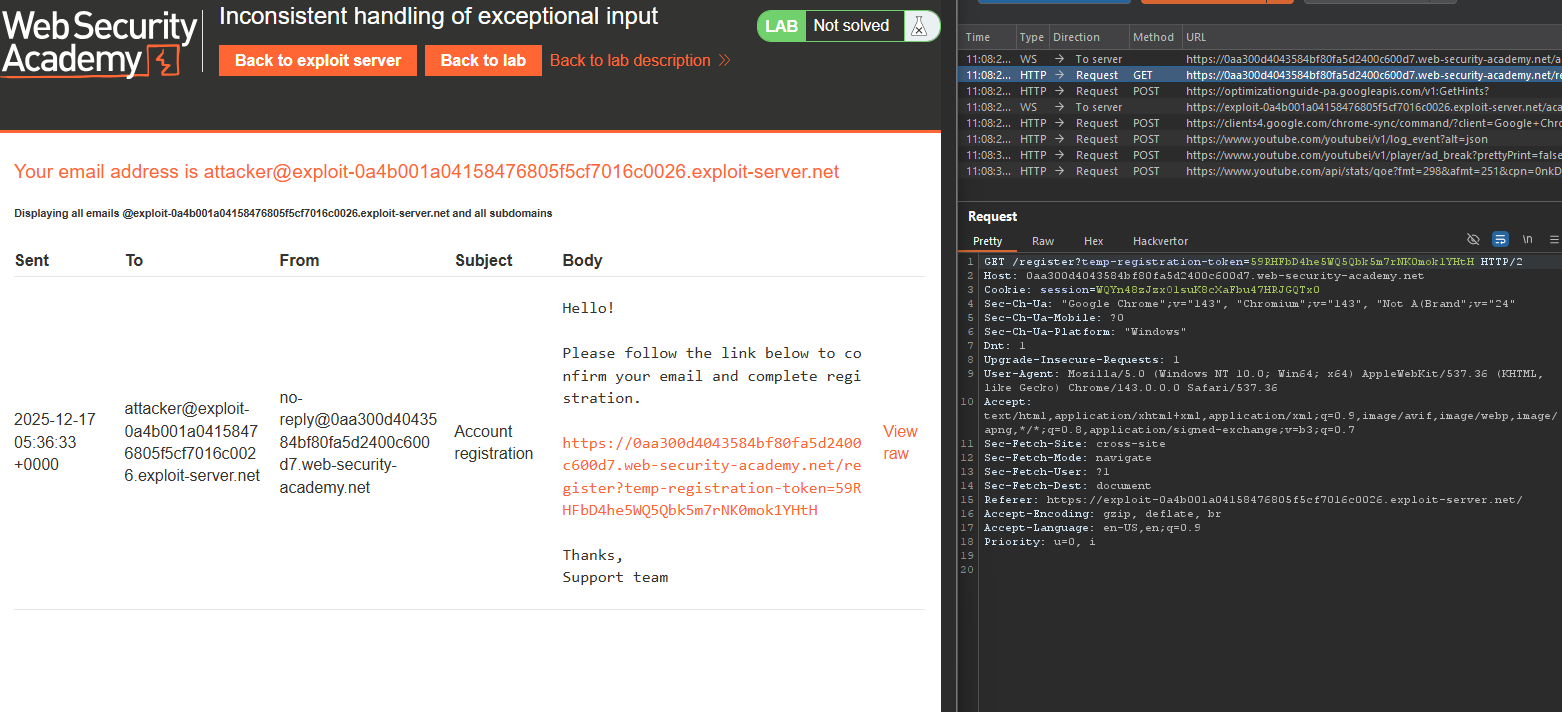This screenshot has height=712, width=1562.
Task: Switch to the Hex request tab
Action: pyautogui.click(x=1094, y=241)
